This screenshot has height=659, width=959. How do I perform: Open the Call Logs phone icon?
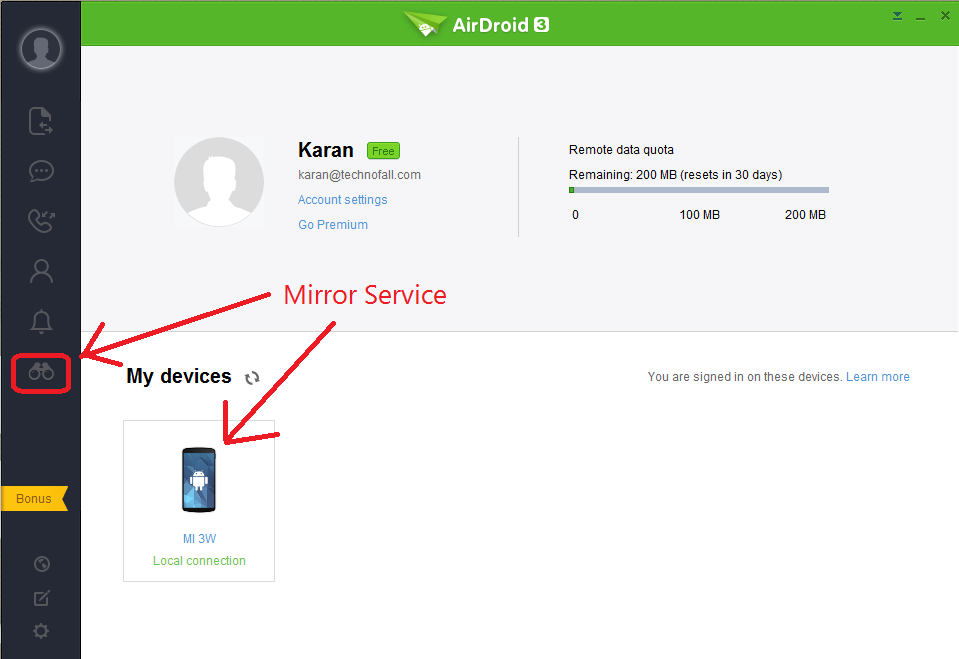(41, 221)
